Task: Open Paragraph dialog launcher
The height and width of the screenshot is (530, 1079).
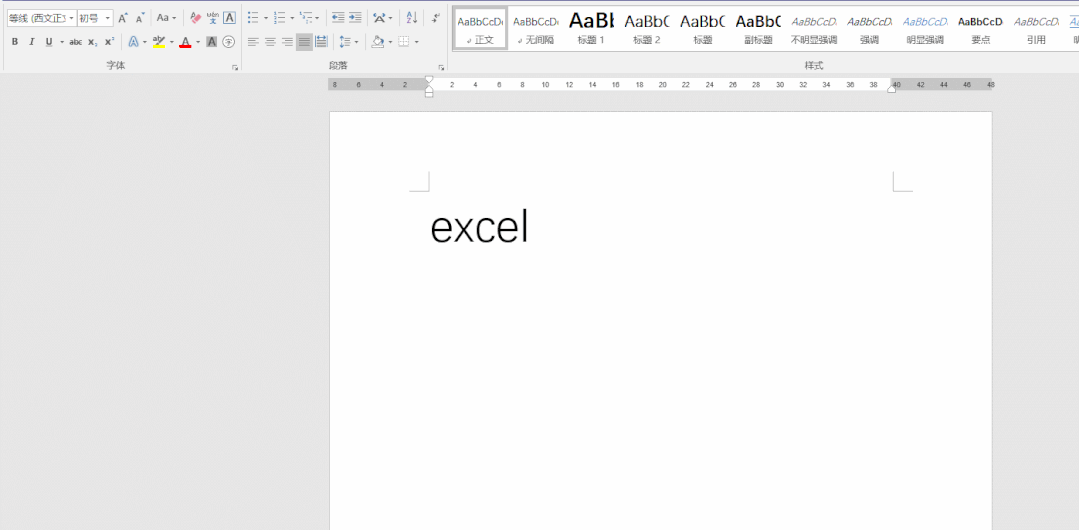Action: (x=440, y=67)
